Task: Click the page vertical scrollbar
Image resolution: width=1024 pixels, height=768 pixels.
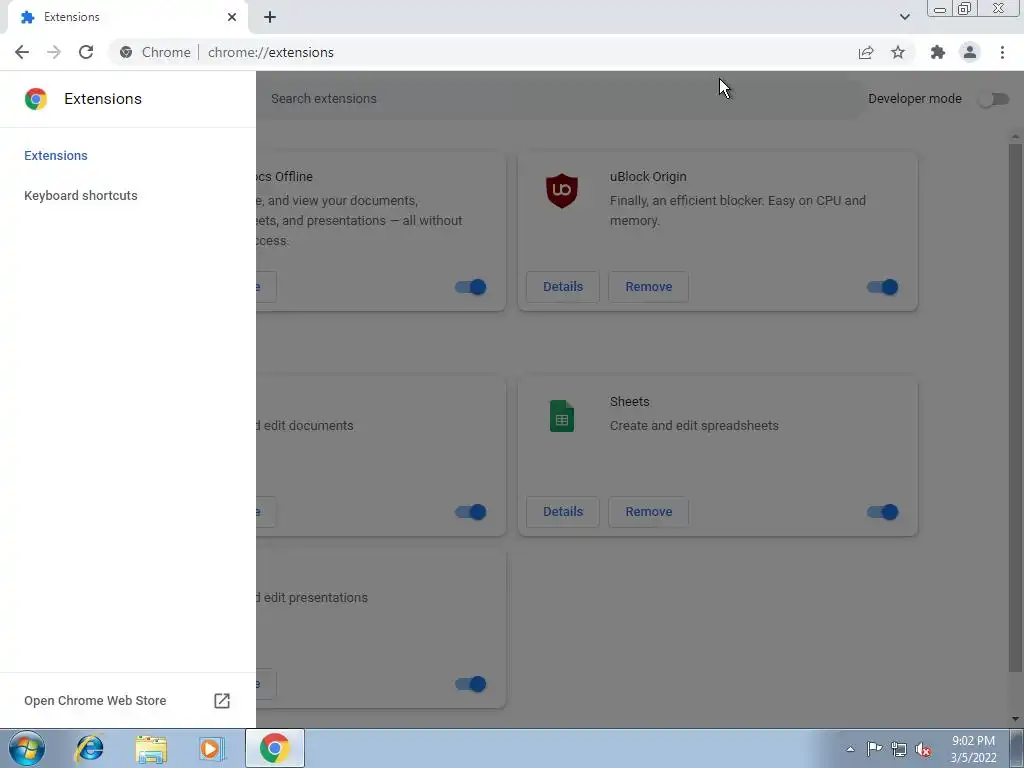Action: tap(1015, 408)
